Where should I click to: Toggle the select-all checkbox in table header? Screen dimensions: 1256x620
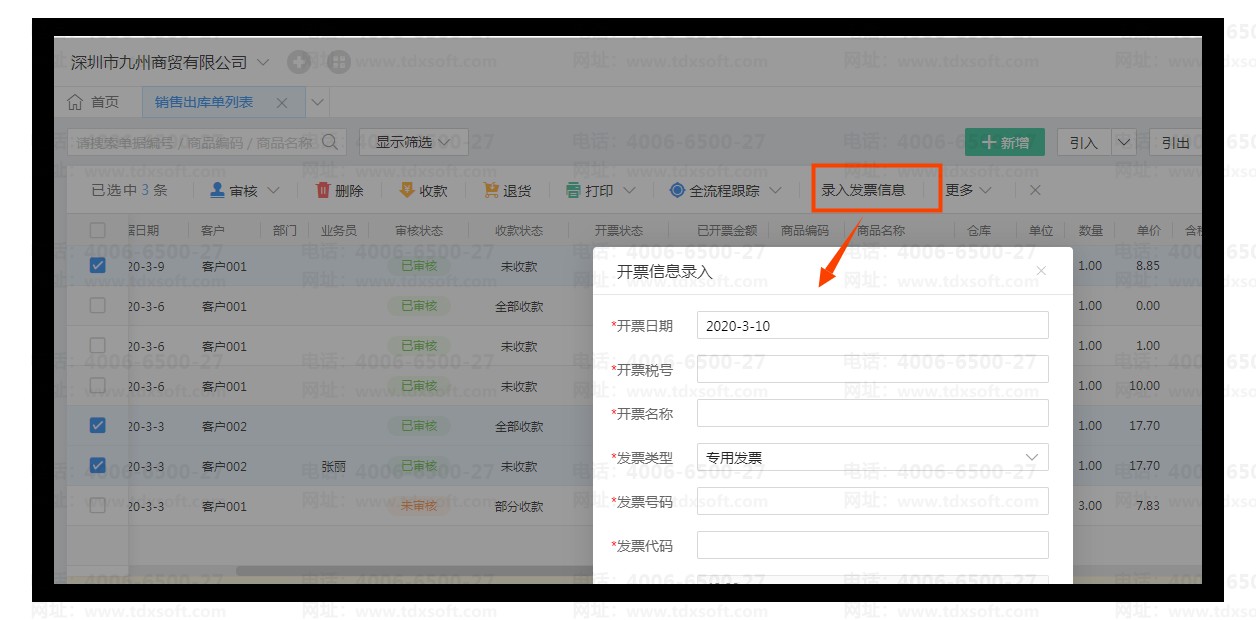97,230
